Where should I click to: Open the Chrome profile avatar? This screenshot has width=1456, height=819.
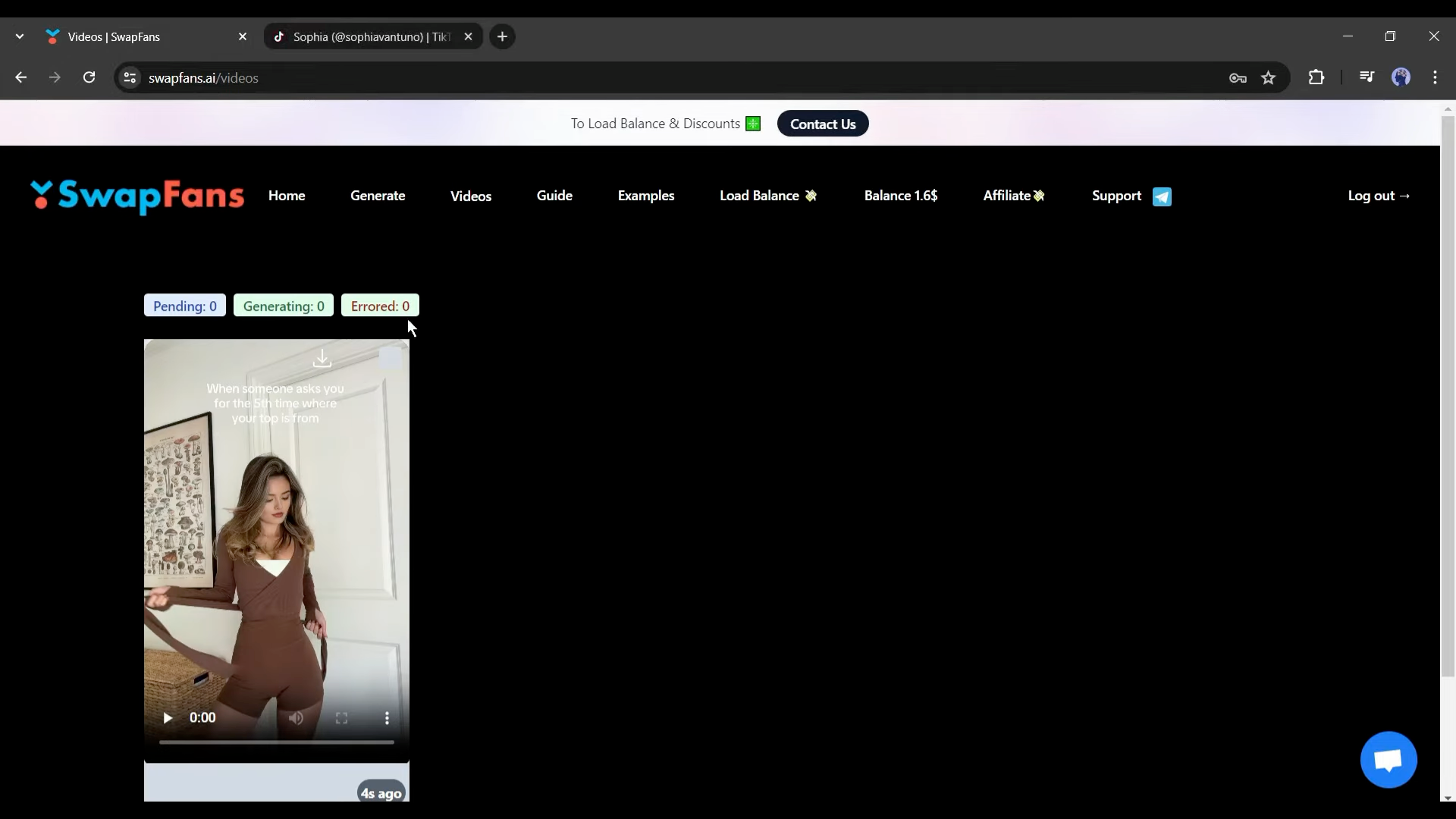pyautogui.click(x=1401, y=77)
